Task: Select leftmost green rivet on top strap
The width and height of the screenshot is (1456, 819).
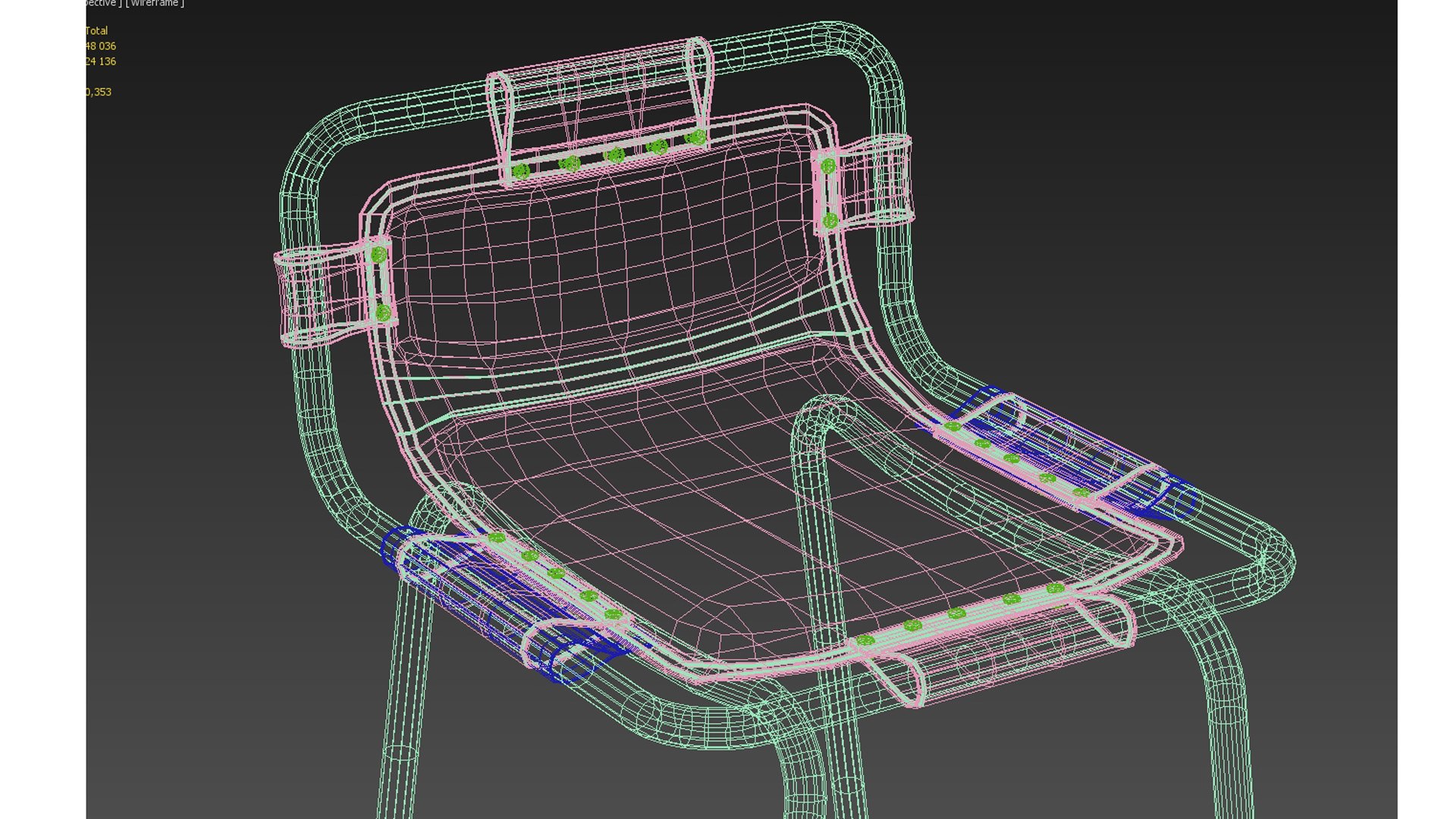Action: click(521, 172)
